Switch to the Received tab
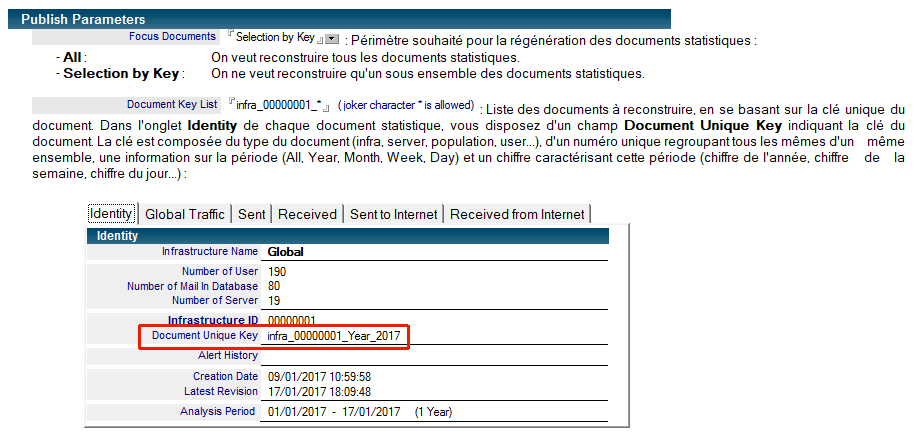917x447 pixels. coord(308,215)
